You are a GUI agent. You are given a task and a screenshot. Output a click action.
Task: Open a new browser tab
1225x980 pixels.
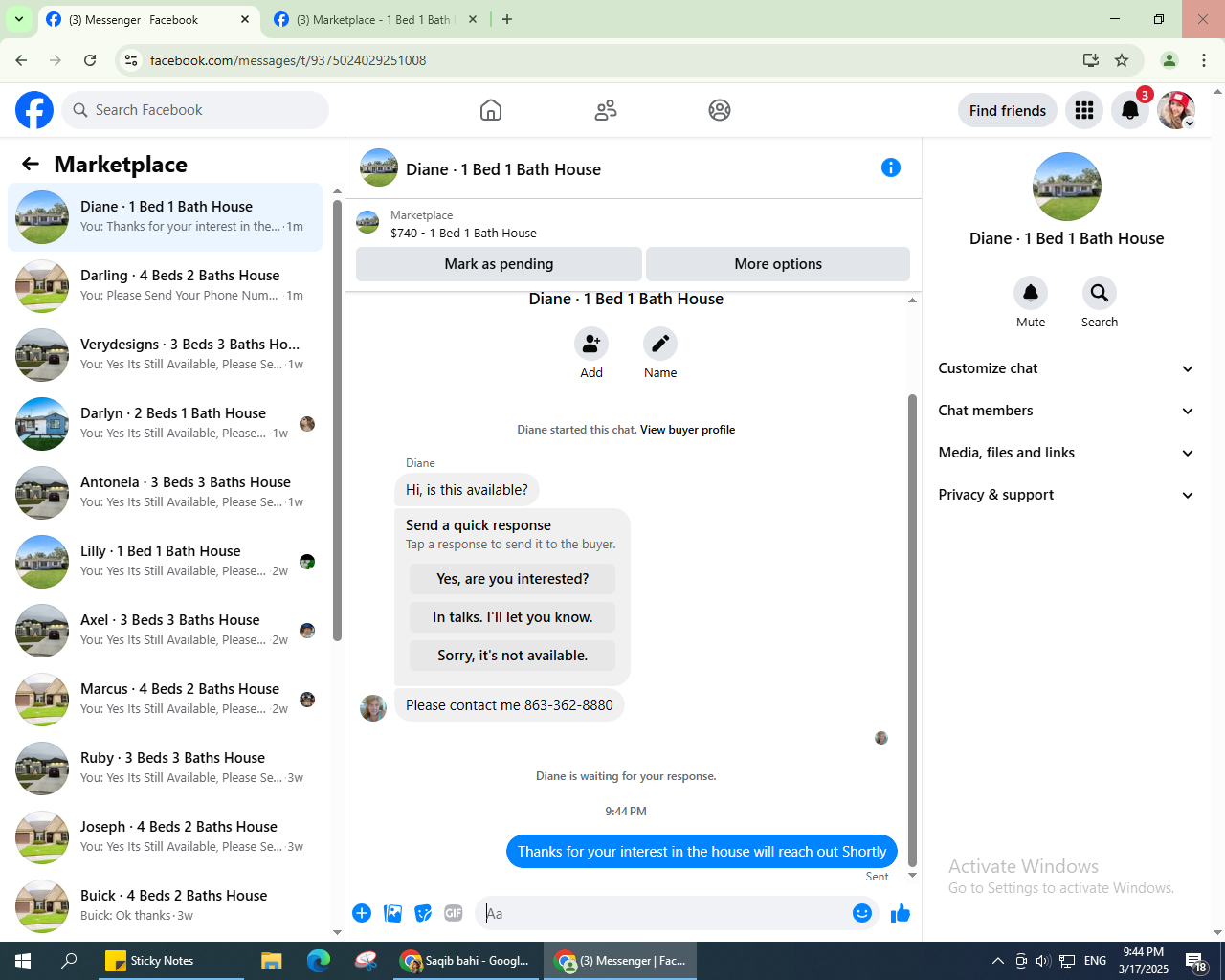point(507,19)
